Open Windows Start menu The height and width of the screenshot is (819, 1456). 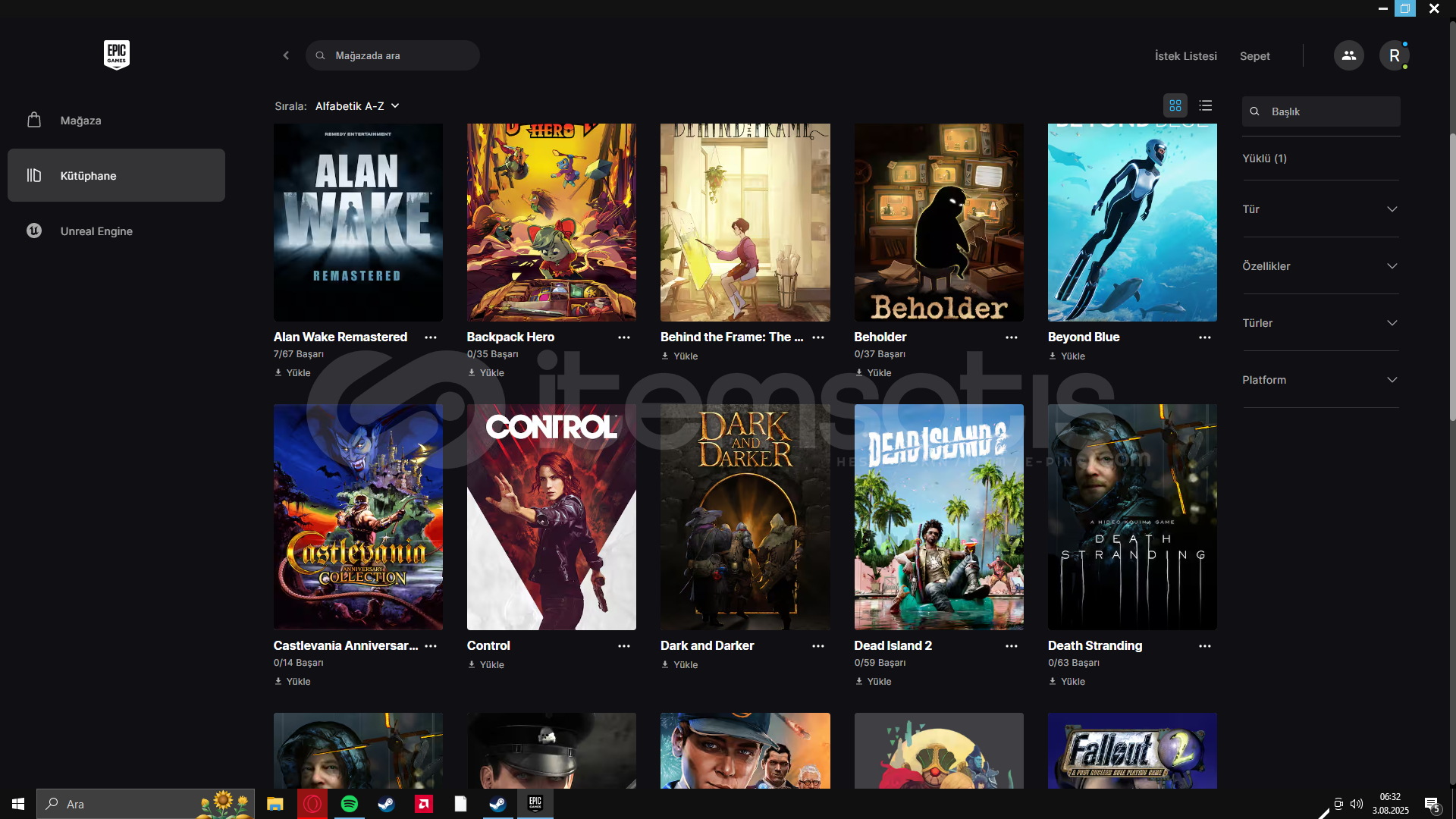tap(18, 804)
